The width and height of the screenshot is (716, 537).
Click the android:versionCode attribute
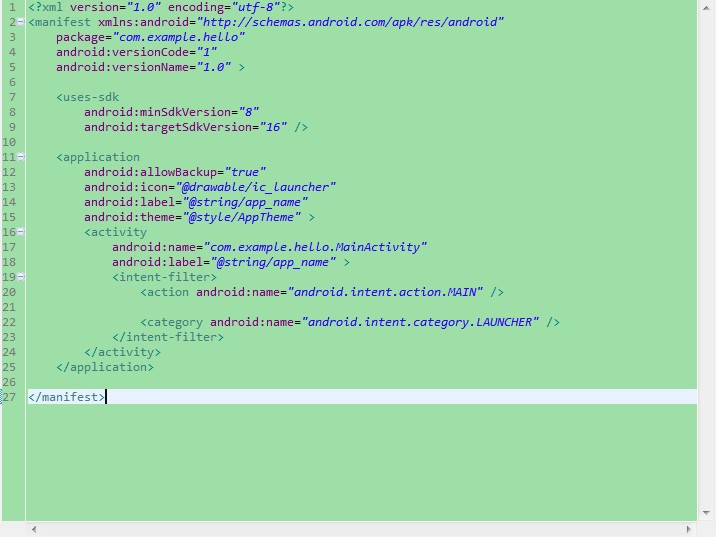(122, 52)
